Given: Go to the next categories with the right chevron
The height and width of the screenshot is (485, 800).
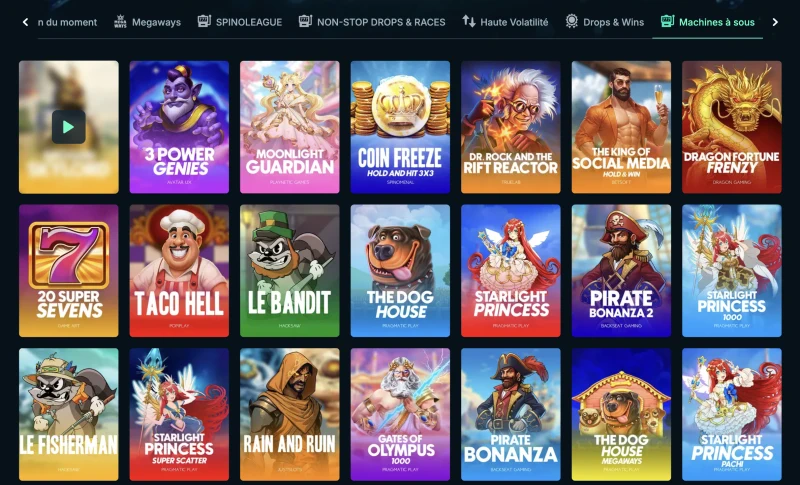Looking at the screenshot, I should [x=775, y=22].
